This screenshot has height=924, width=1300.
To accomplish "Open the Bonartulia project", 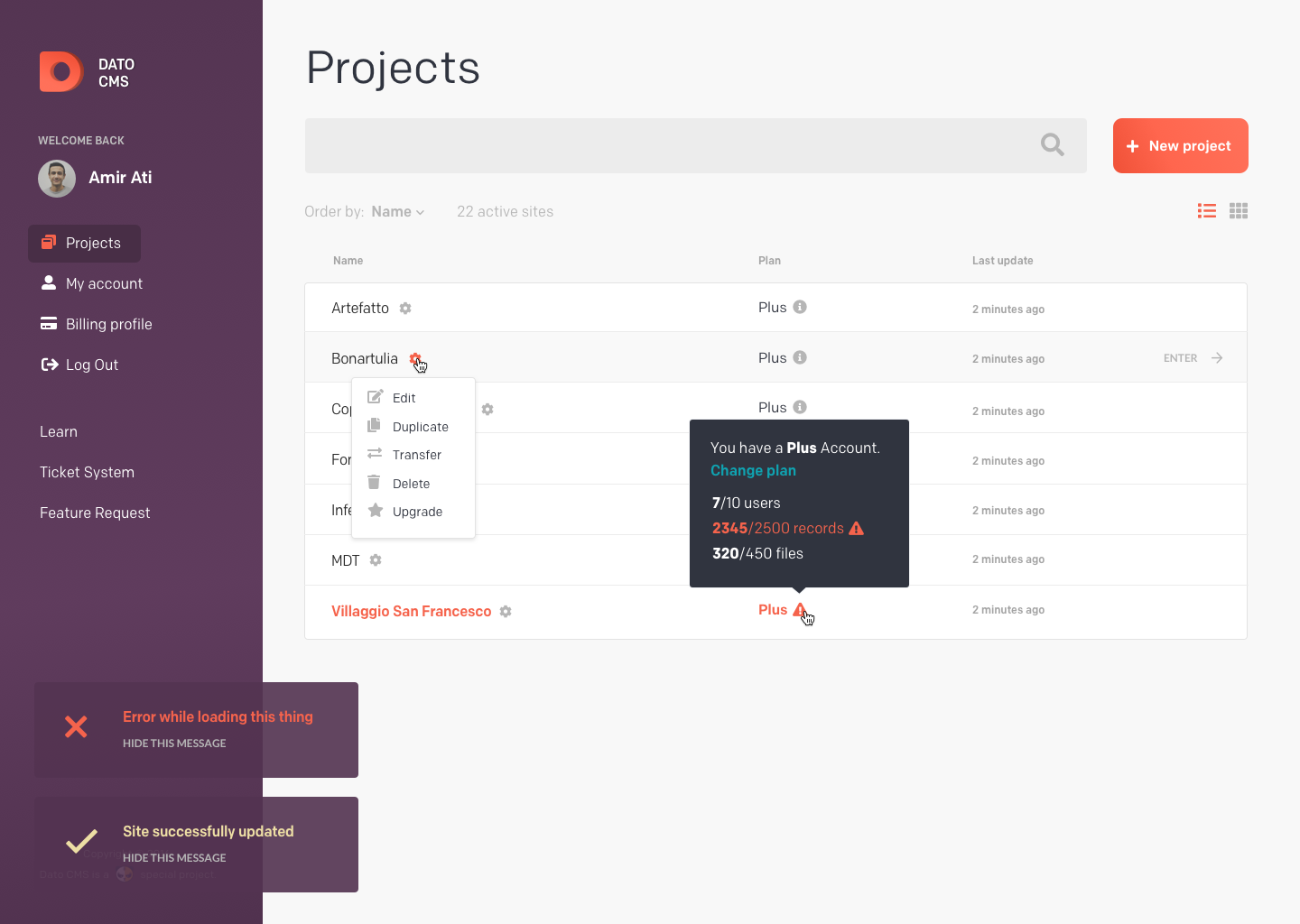I will 364,358.
